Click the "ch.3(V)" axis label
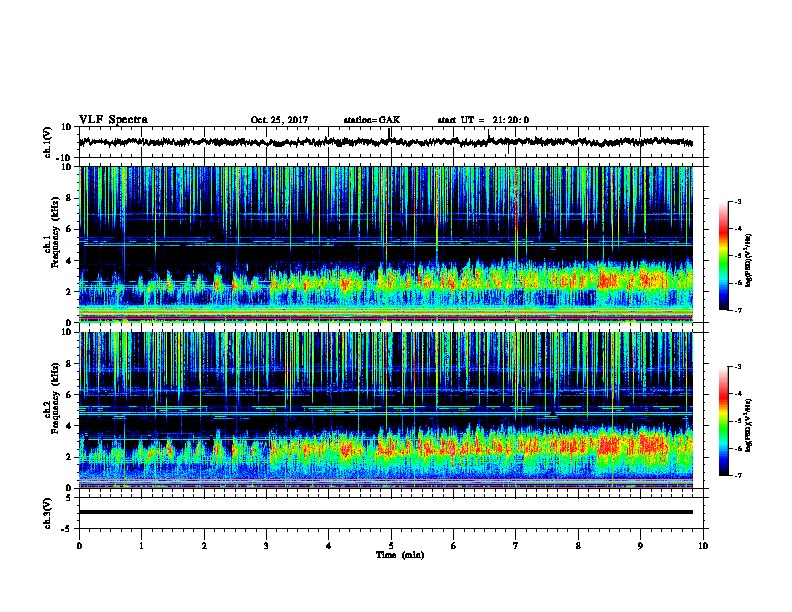The height and width of the screenshot is (612, 792). point(48,513)
